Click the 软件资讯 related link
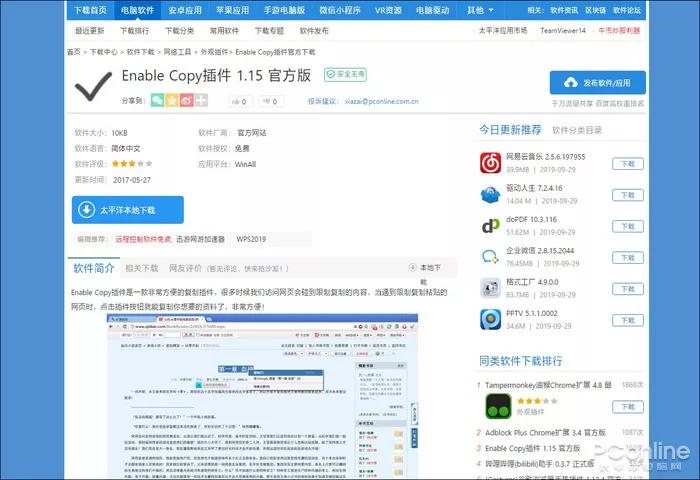 [x=564, y=10]
